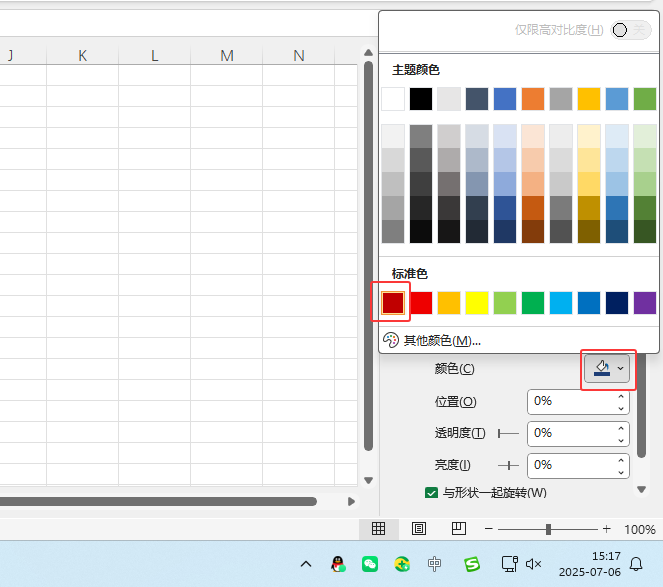This screenshot has height=587, width=663.
Task: Select column M header
Action: [x=227, y=55]
